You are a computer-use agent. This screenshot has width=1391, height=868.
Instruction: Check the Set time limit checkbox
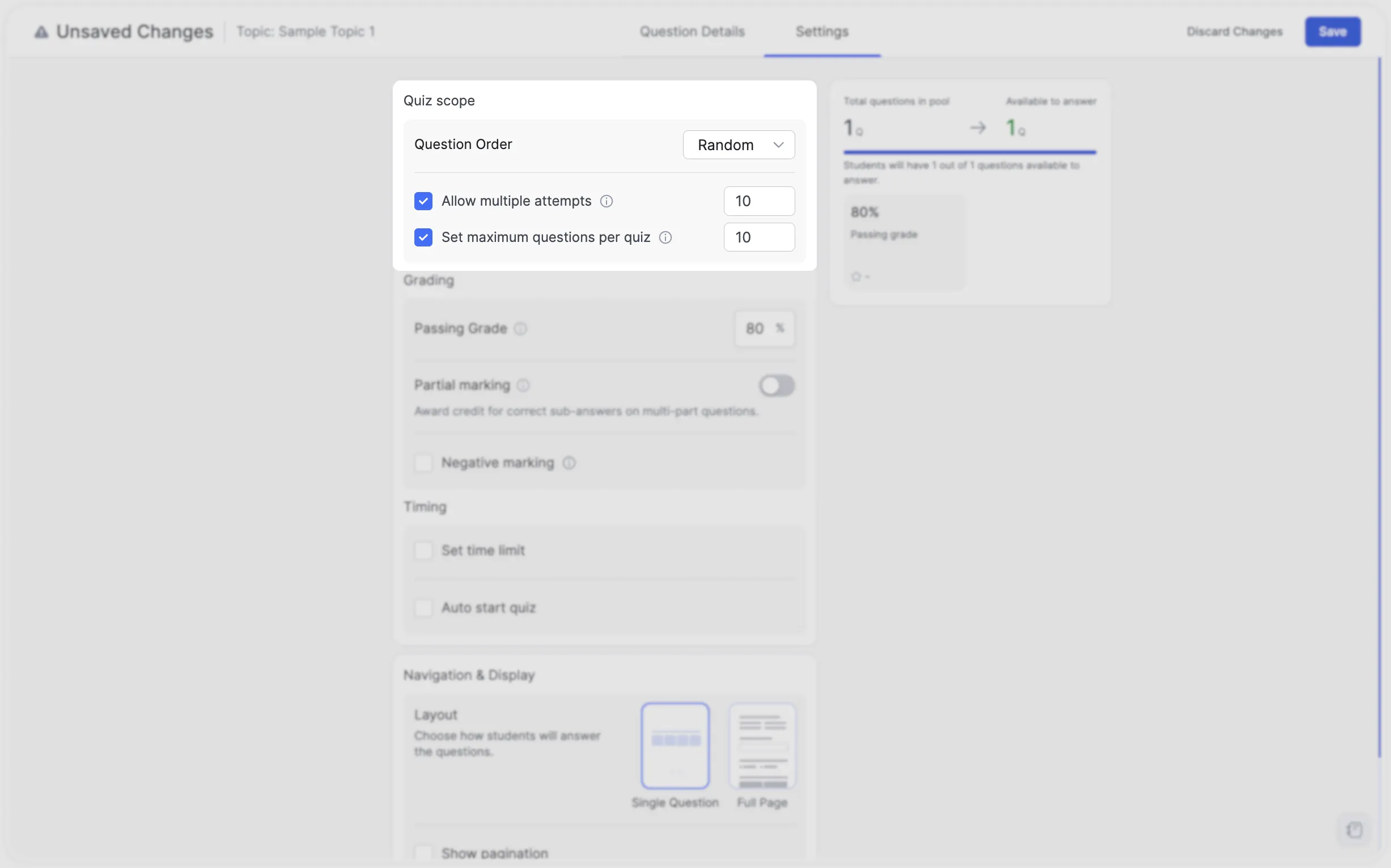(423, 551)
